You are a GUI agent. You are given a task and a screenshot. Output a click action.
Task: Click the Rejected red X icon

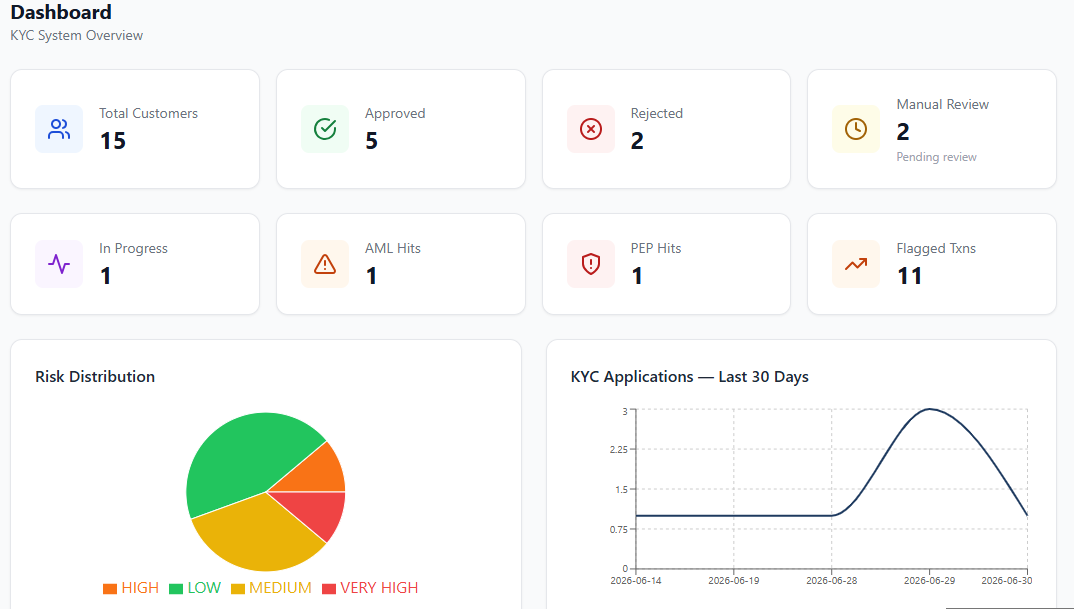(590, 129)
